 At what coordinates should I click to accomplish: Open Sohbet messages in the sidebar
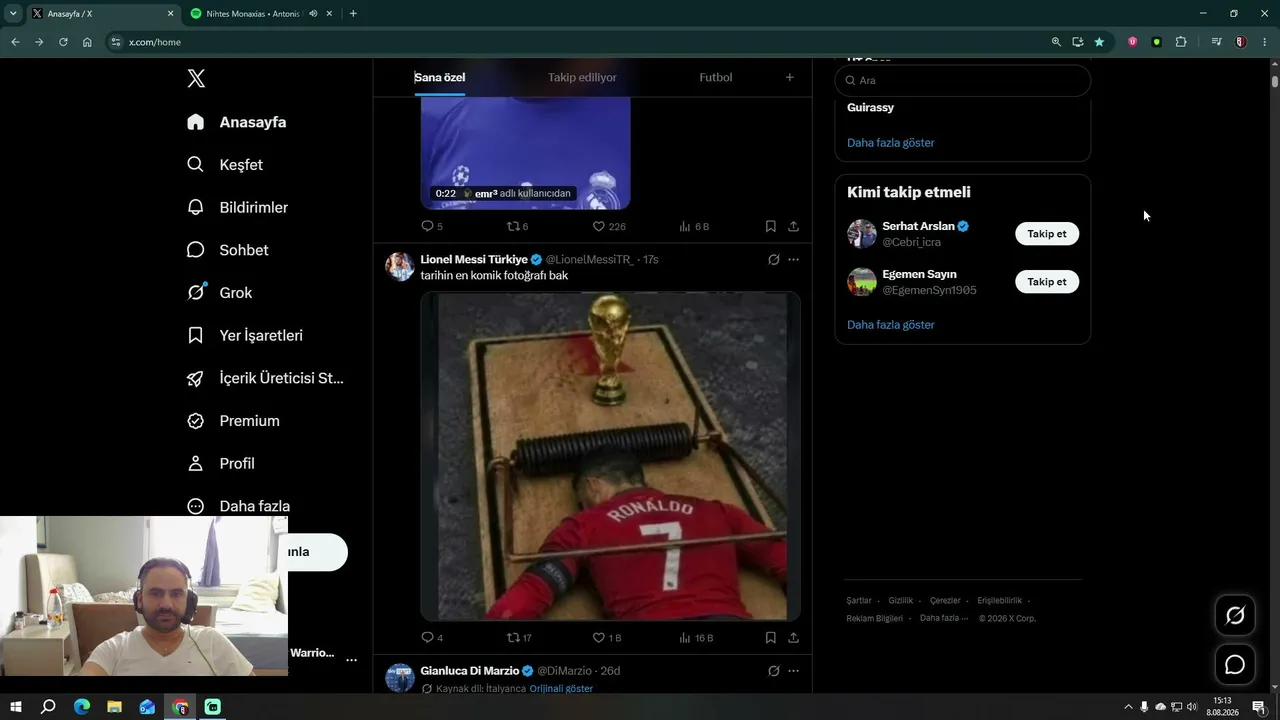(x=228, y=250)
